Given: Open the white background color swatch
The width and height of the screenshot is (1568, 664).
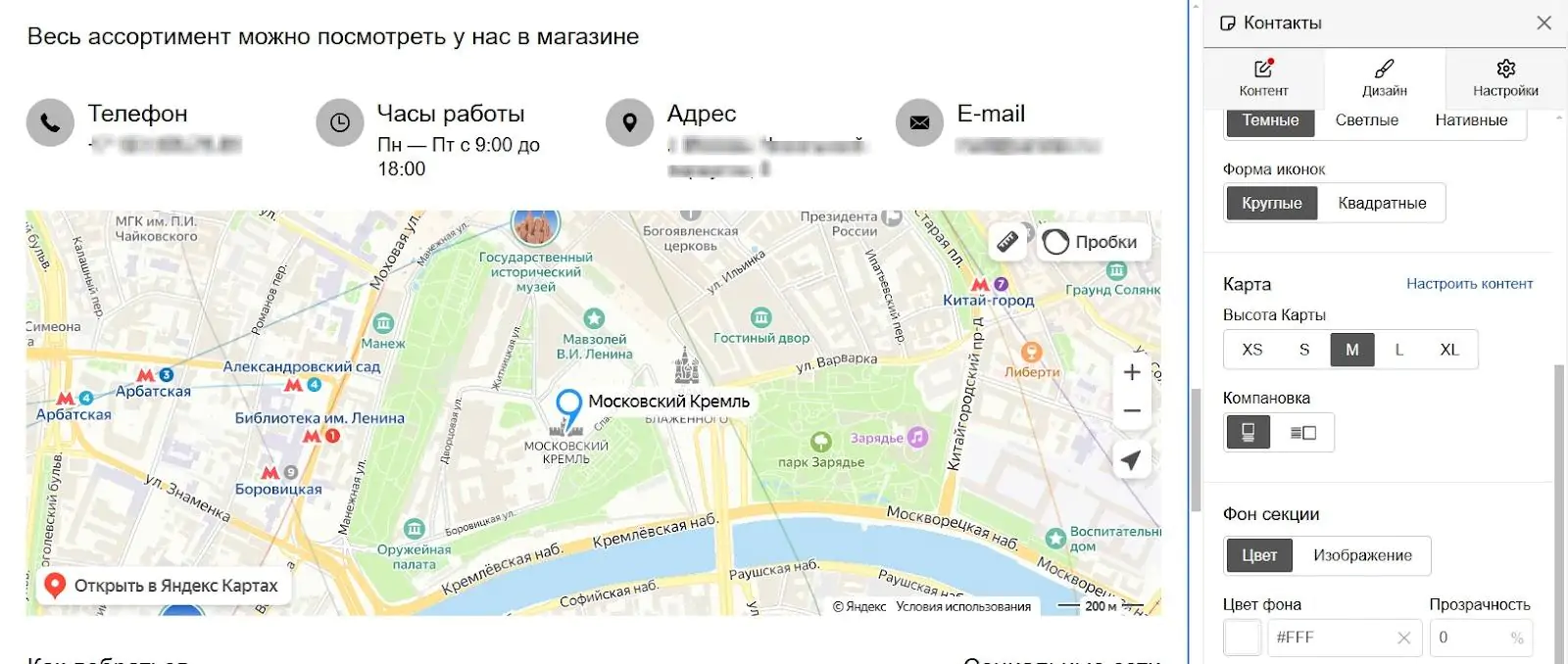Looking at the screenshot, I should [1243, 638].
